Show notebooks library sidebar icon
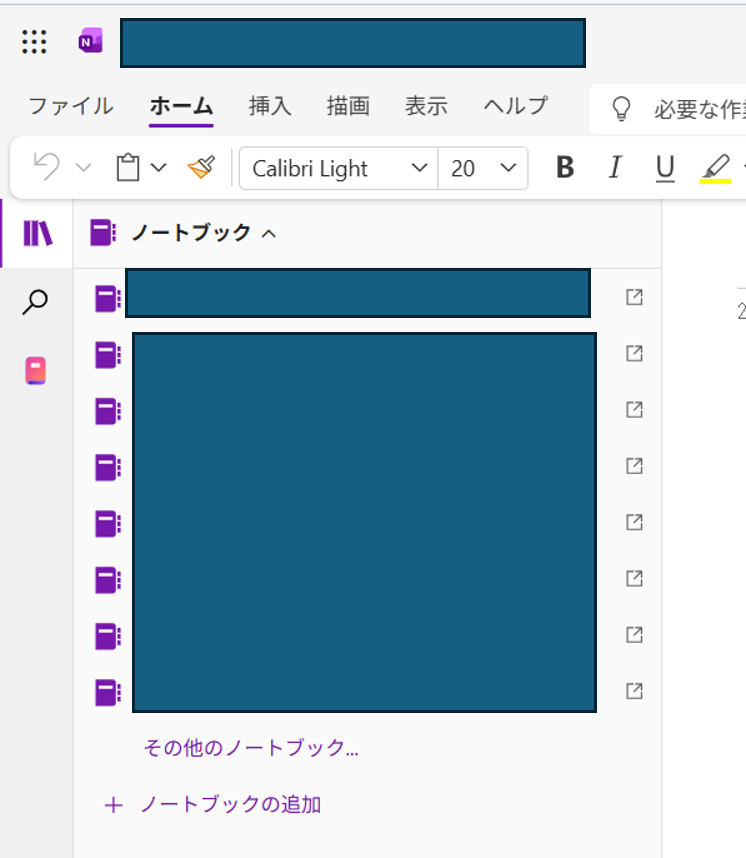This screenshot has height=858, width=746. pyautogui.click(x=37, y=234)
